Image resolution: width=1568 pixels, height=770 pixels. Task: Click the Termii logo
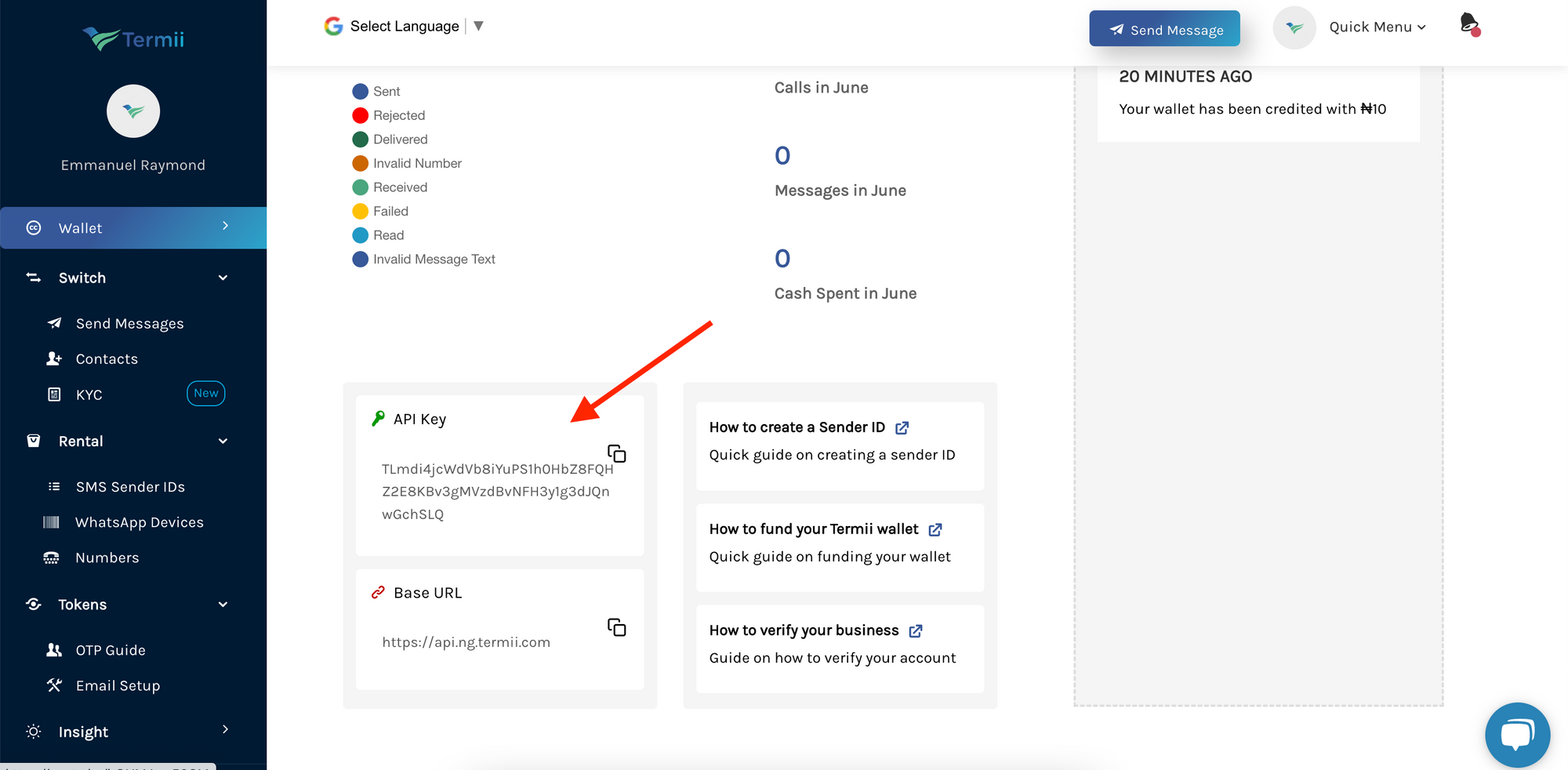[x=132, y=38]
